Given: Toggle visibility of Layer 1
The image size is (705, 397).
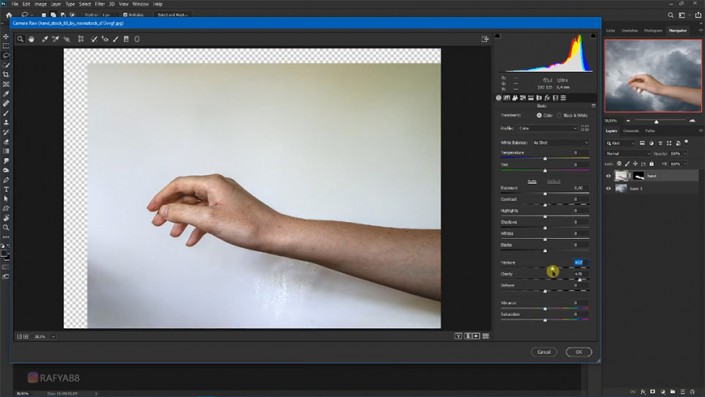Looking at the screenshot, I should 608,188.
